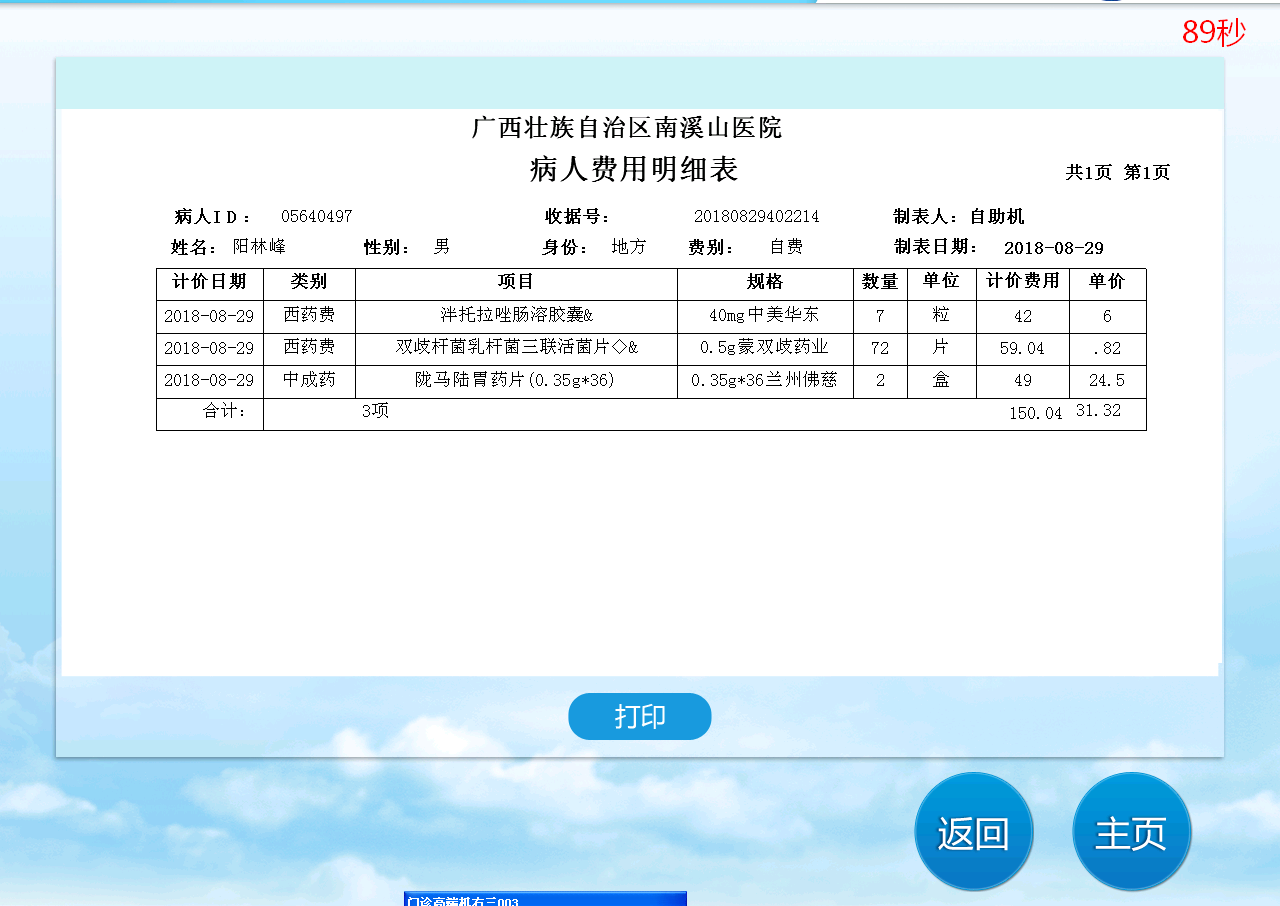Click the 泮托拉唑肠溶胶囊 item cell
Image resolution: width=1280 pixels, height=906 pixels.
pos(516,316)
